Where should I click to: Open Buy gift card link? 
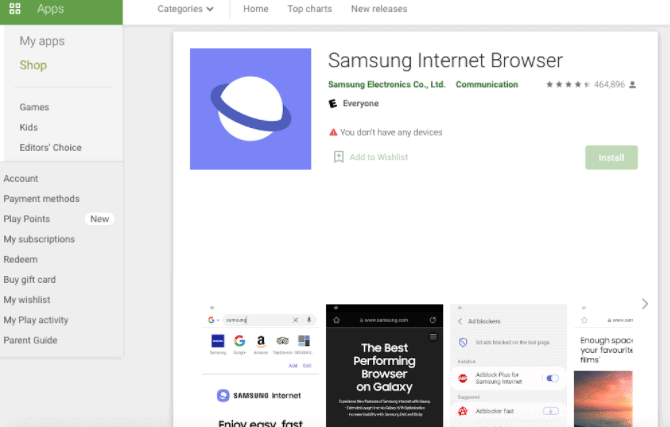click(x=29, y=280)
